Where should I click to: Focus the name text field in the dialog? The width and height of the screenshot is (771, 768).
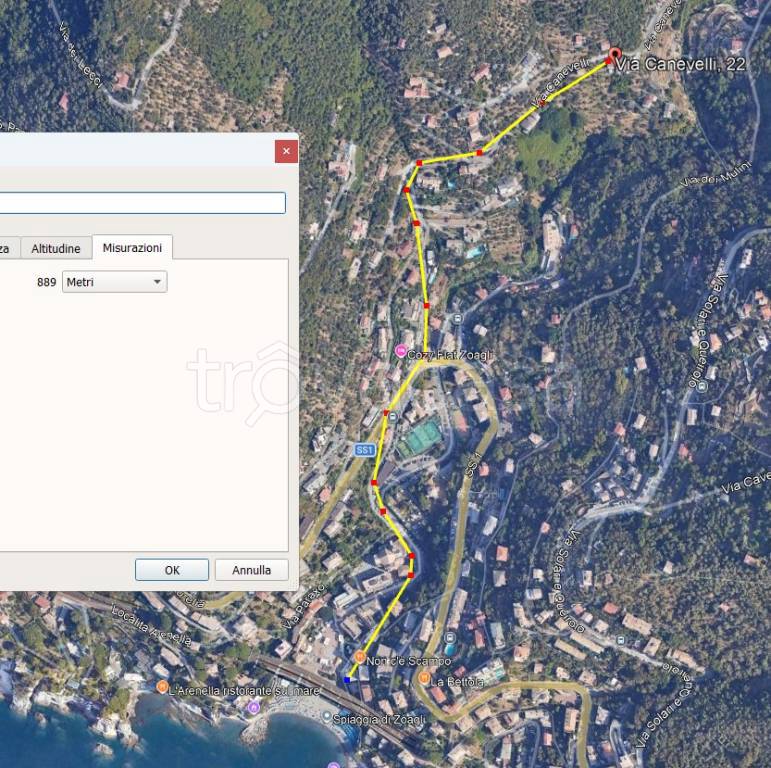click(143, 203)
